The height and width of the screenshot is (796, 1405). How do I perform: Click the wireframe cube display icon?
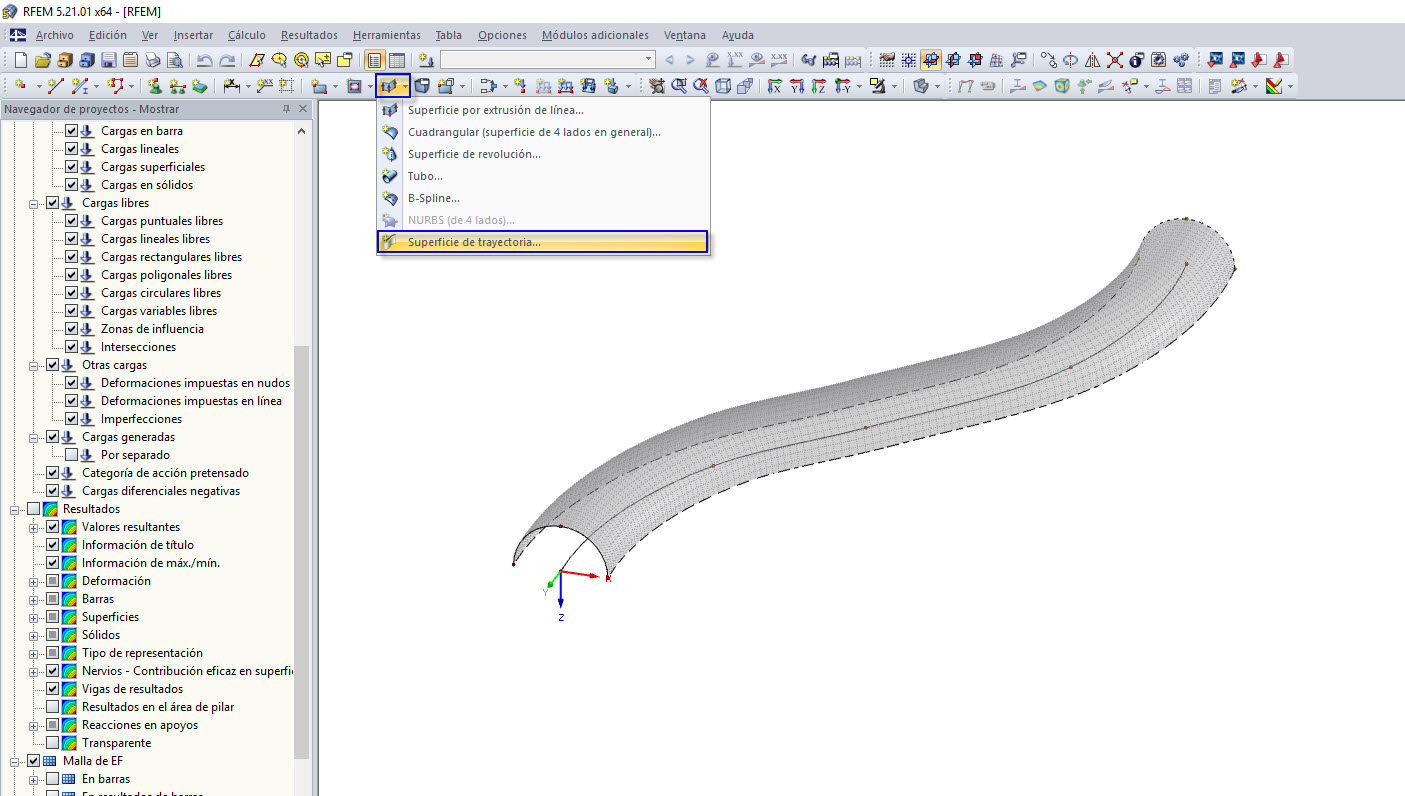[723, 86]
